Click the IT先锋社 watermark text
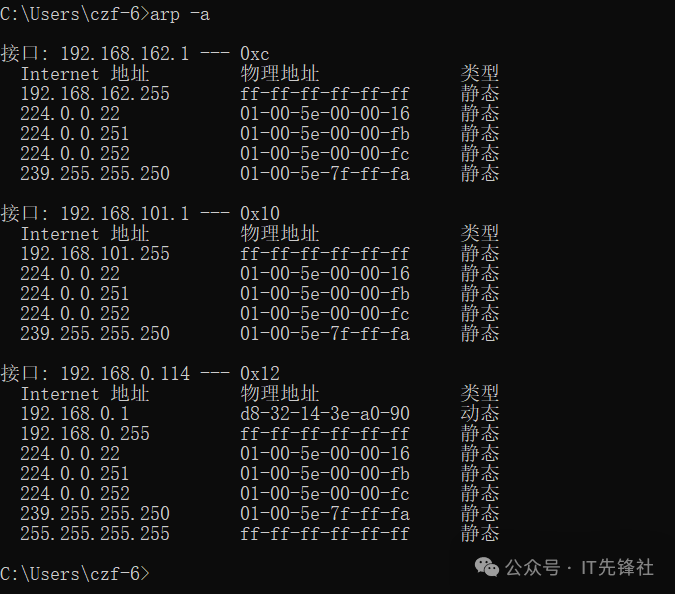675x594 pixels. coord(617,567)
